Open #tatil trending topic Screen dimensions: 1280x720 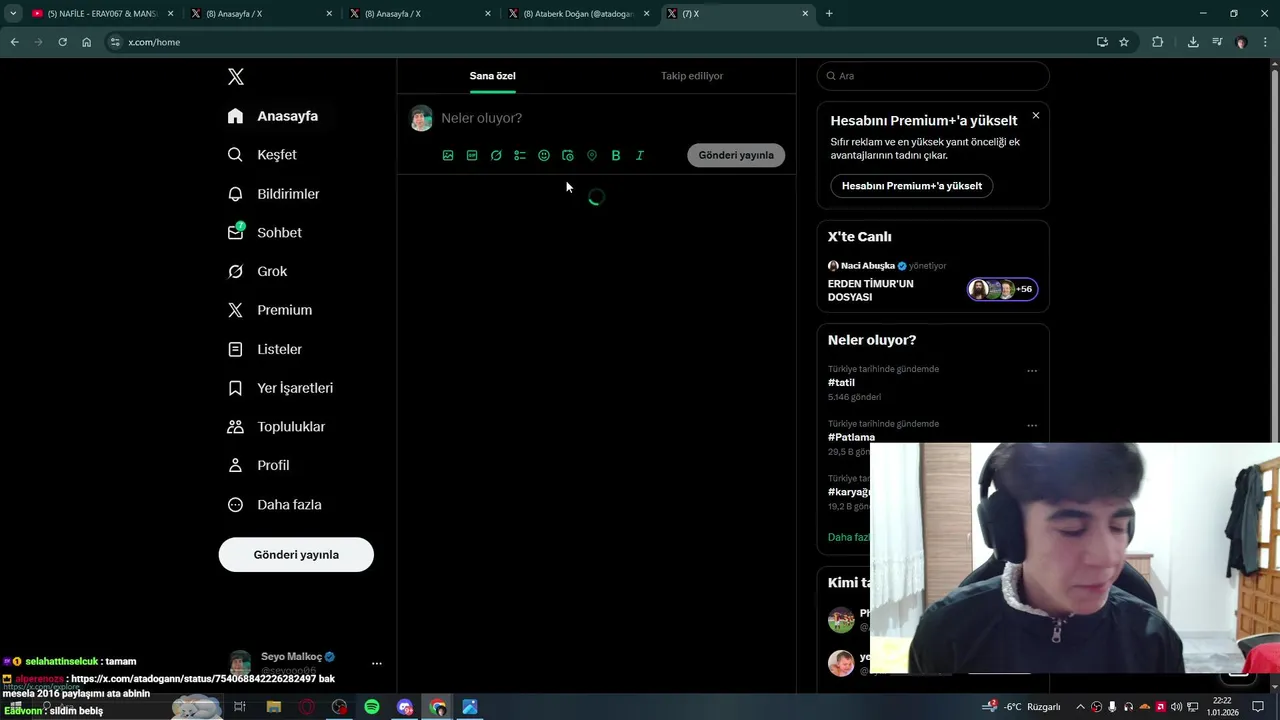[x=841, y=383]
